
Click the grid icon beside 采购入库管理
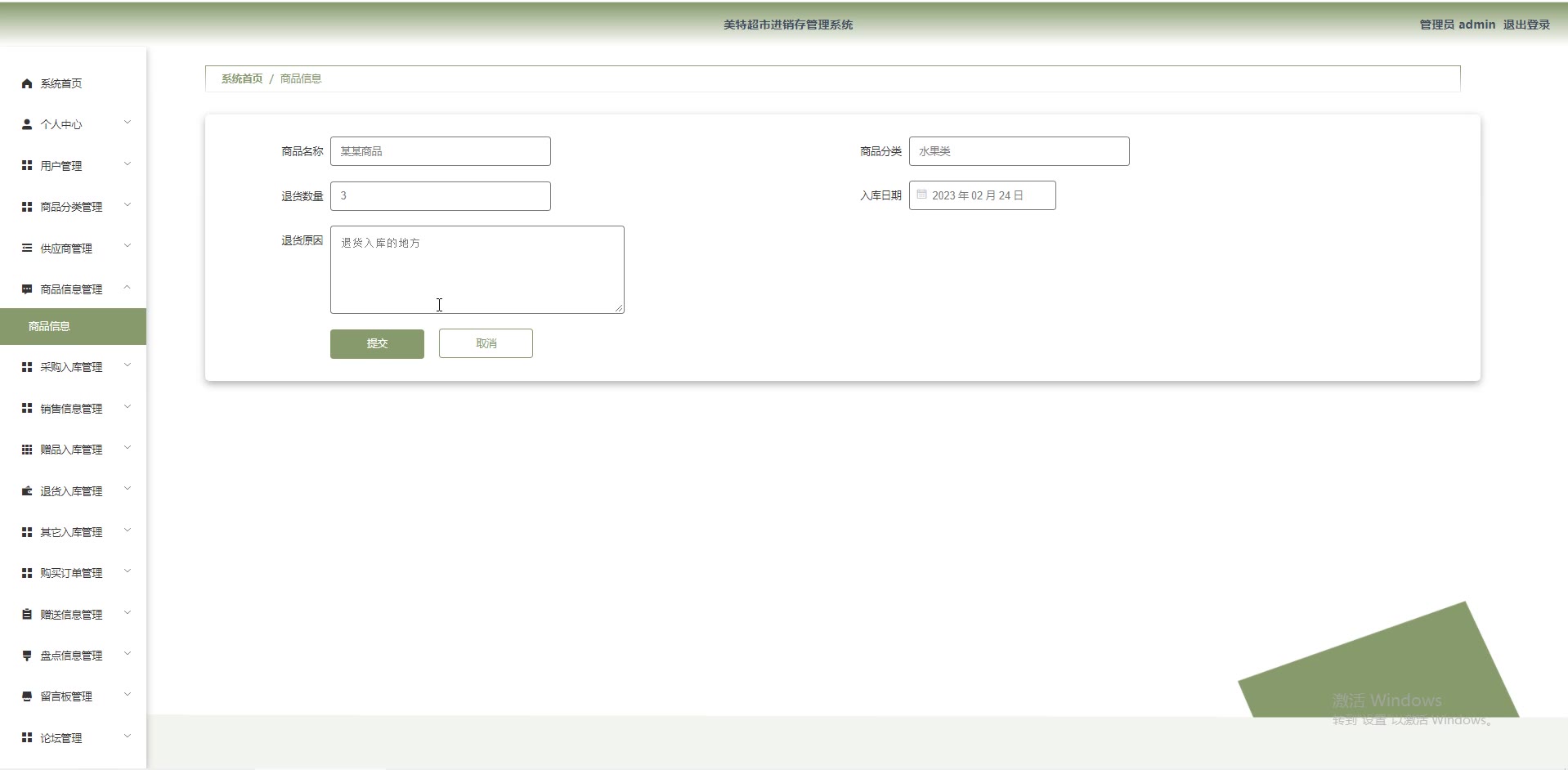coord(27,367)
